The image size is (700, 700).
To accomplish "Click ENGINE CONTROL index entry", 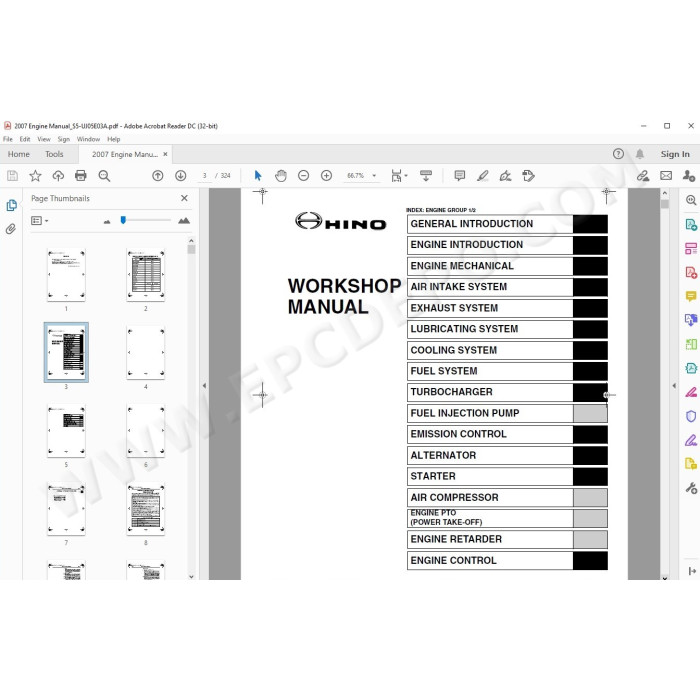I will (507, 560).
